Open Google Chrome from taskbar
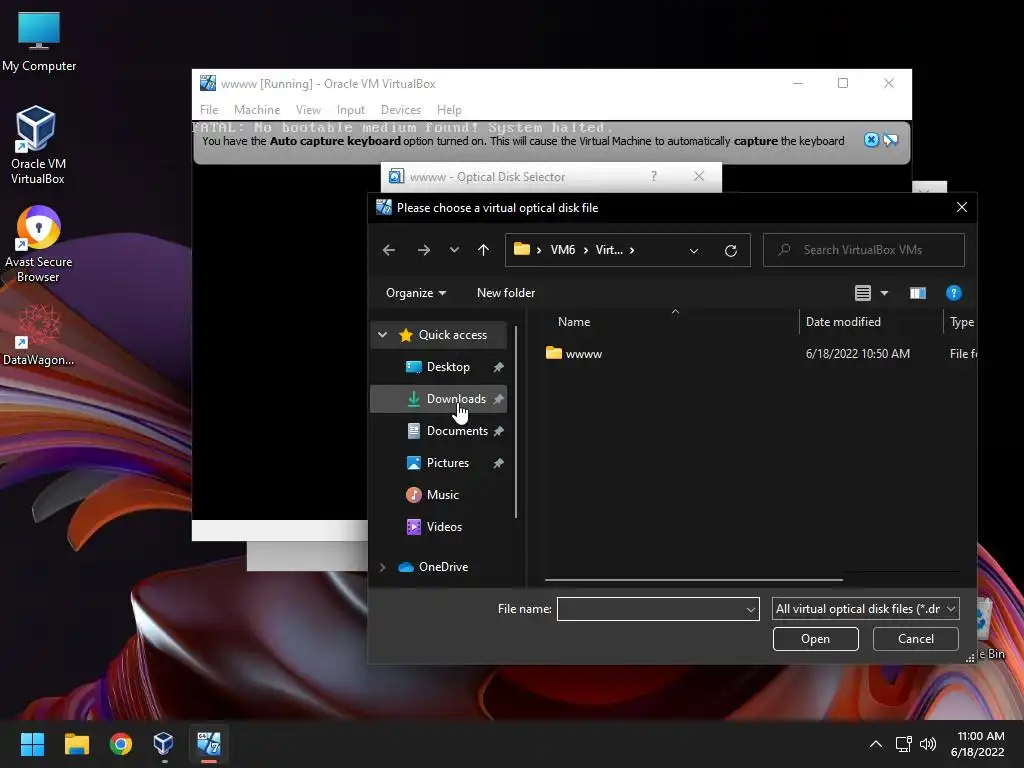 coord(120,744)
